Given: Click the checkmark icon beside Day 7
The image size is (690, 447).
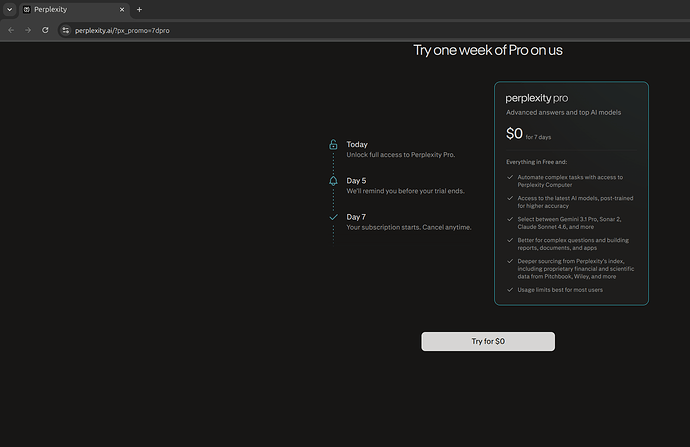Looking at the screenshot, I should [333, 217].
